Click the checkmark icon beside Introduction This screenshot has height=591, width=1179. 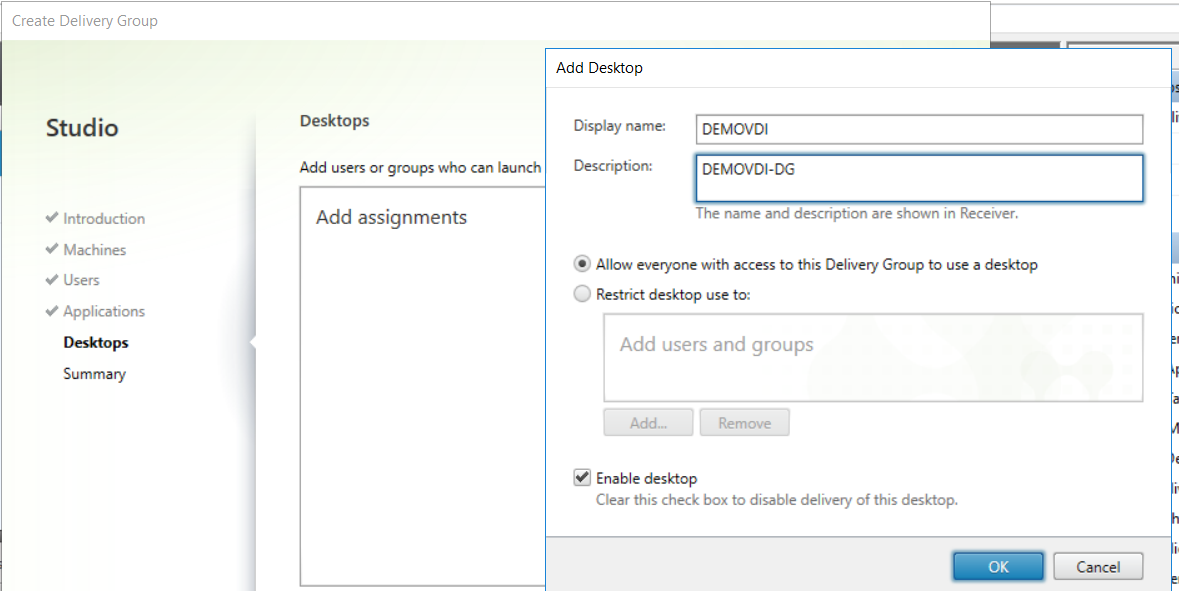click(52, 218)
